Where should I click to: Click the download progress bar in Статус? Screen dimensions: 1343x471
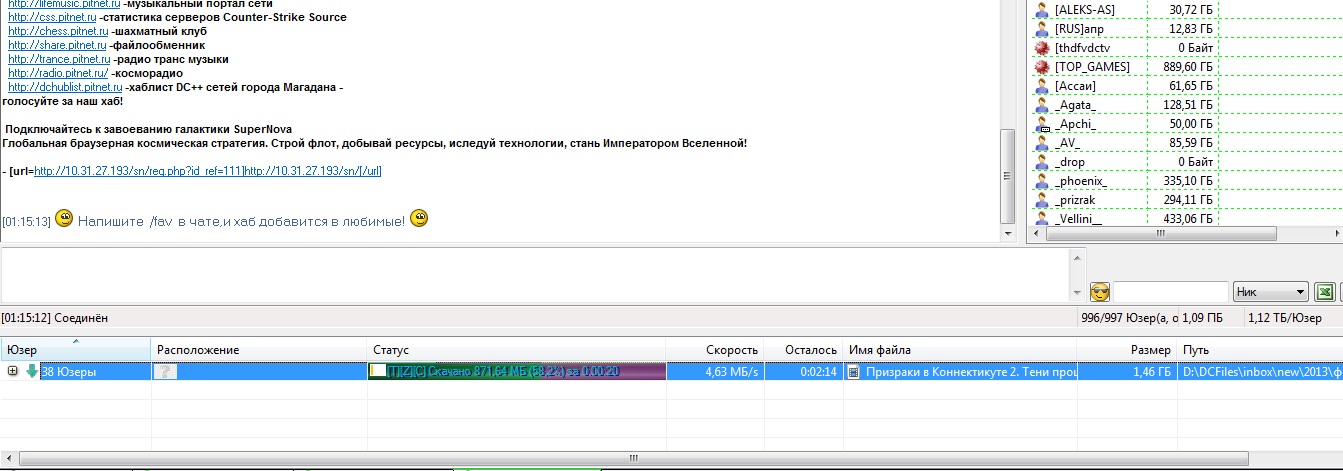[516, 371]
